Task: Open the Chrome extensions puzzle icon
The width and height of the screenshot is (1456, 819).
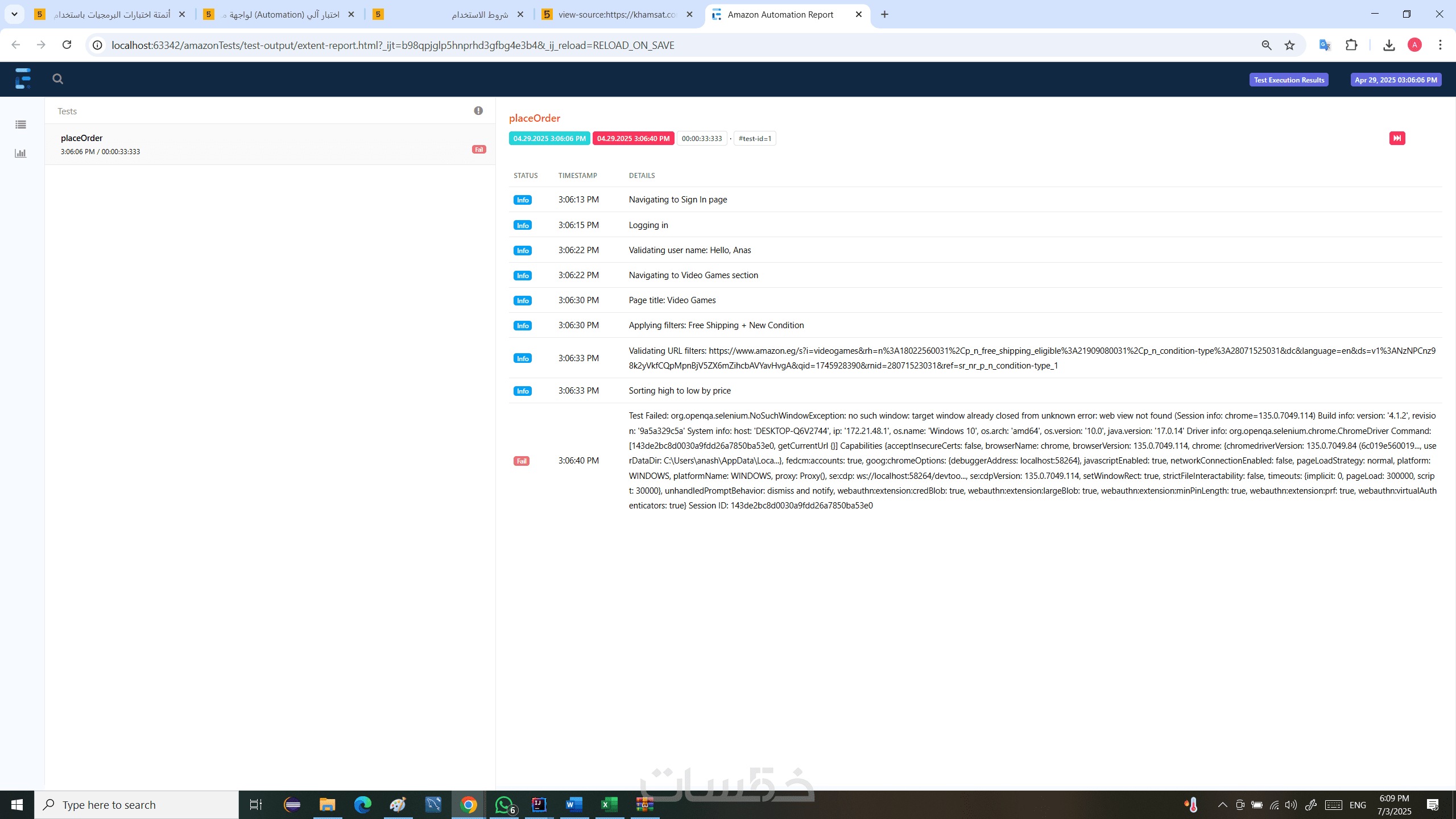Action: pyautogui.click(x=1351, y=45)
